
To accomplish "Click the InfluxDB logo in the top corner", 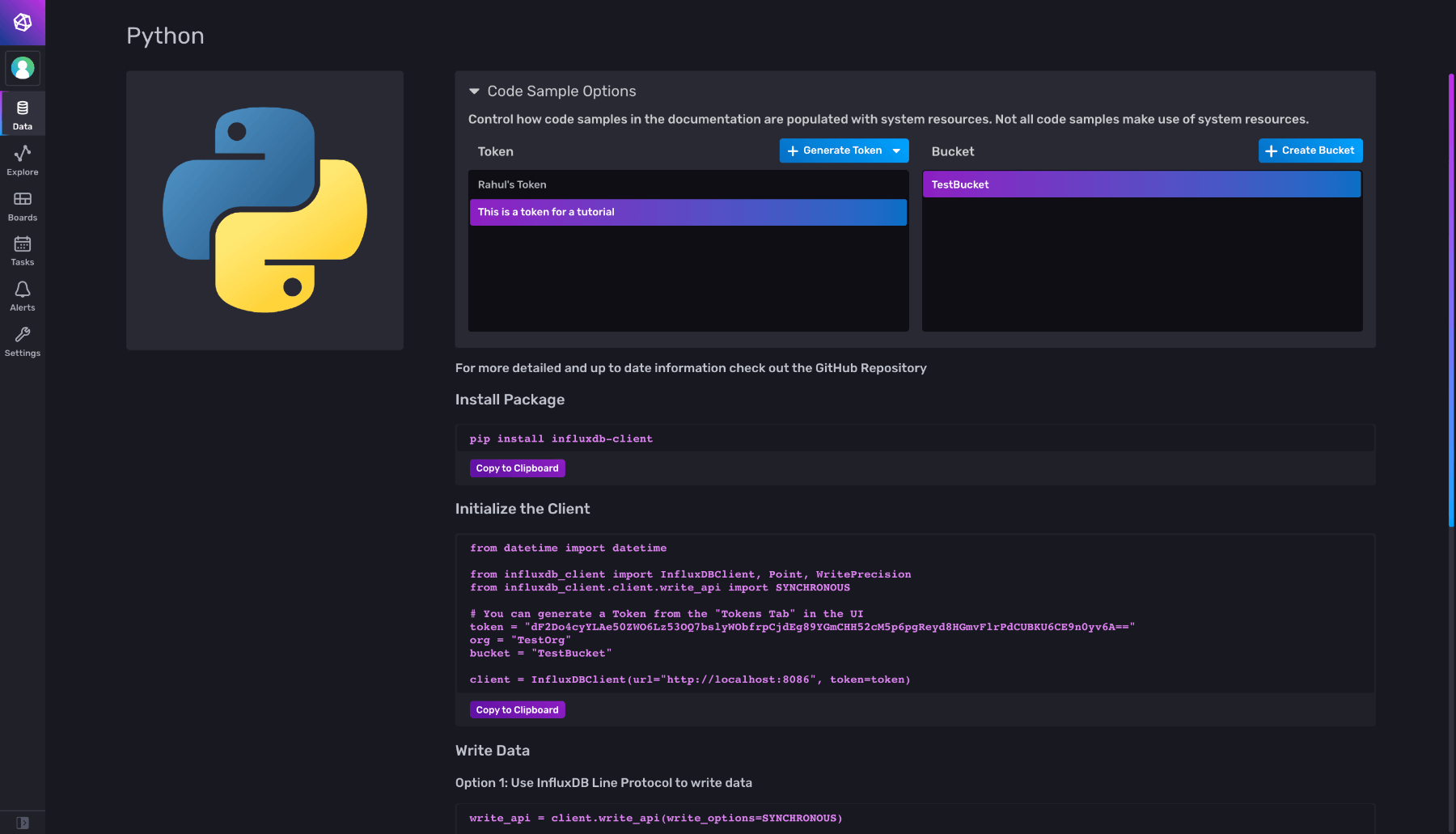I will [22, 23].
